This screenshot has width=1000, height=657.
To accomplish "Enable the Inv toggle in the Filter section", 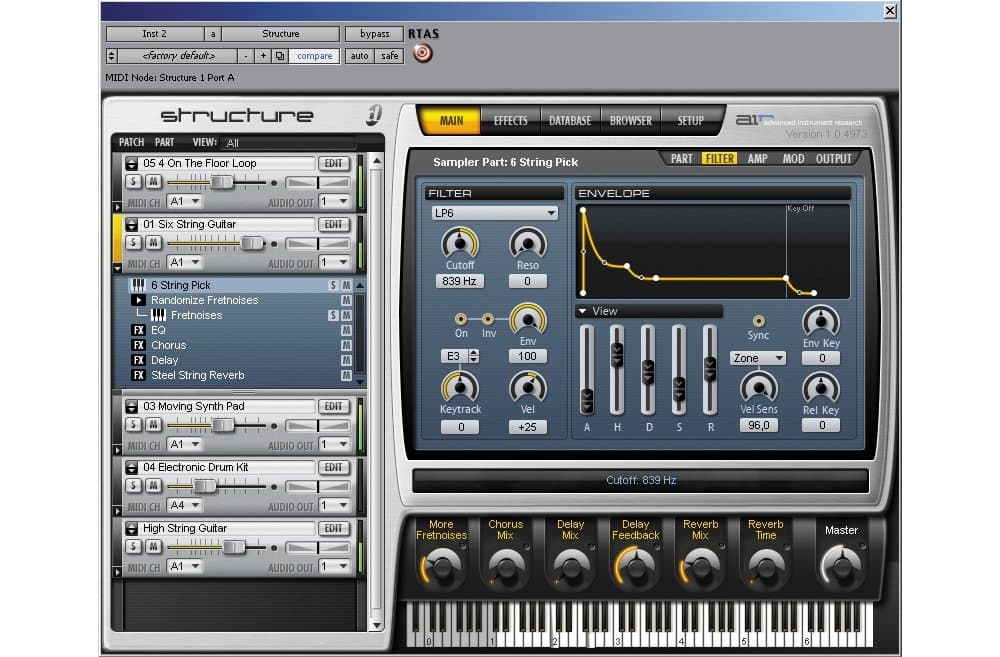I will click(487, 319).
